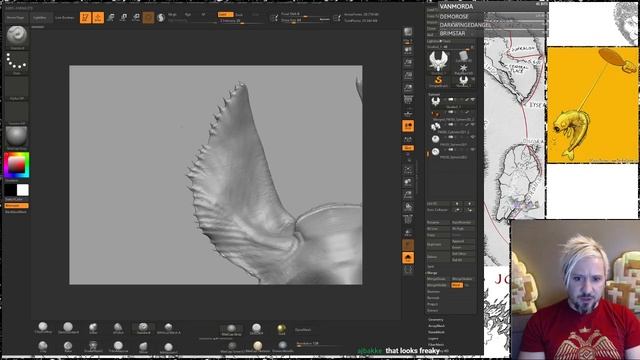Activate the Rotate transform tool
Image resolution: width=640 pixels, height=360 pixels.
point(136,18)
